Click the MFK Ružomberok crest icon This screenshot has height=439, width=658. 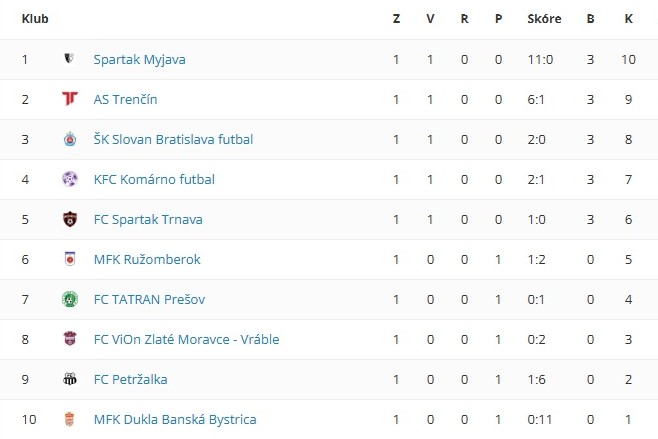pyautogui.click(x=70, y=259)
